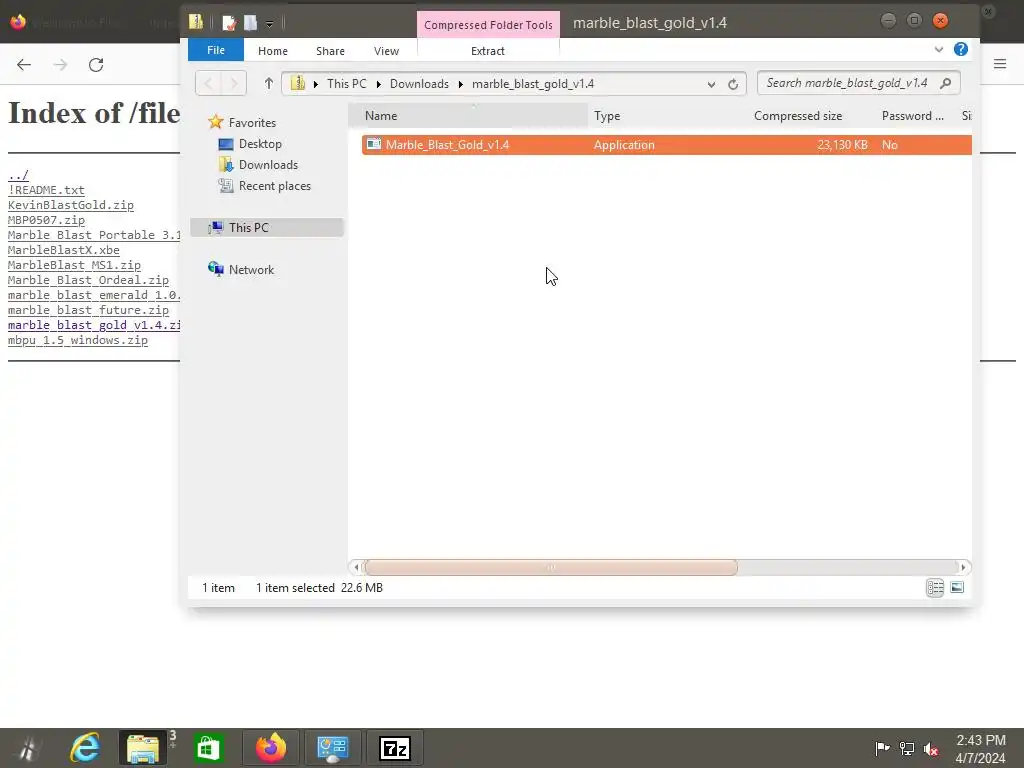The height and width of the screenshot is (768, 1024).
Task: Open Windows Store from taskbar
Action: pyautogui.click(x=208, y=748)
